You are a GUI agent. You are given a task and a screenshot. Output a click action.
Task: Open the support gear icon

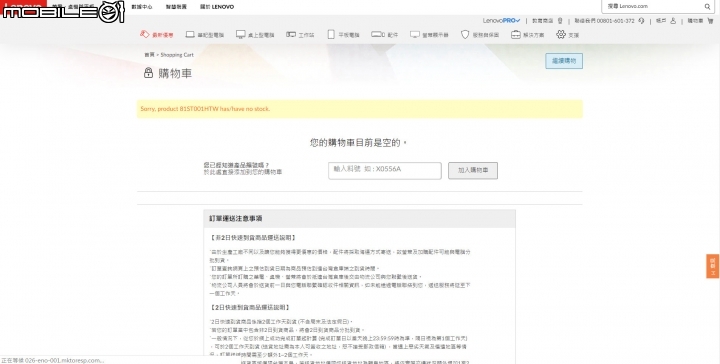(x=560, y=34)
